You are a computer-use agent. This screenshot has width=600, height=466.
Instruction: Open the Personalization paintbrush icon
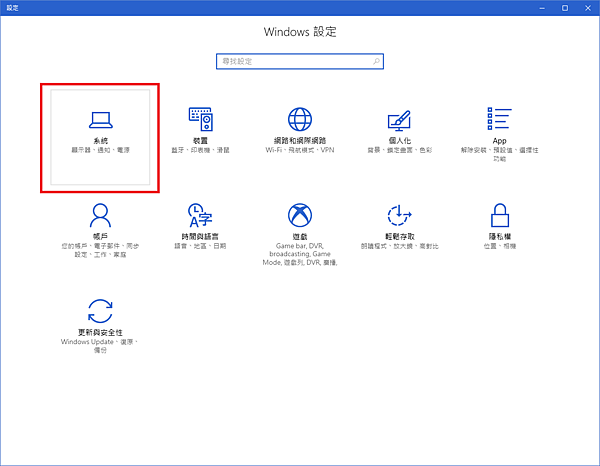(x=399, y=120)
